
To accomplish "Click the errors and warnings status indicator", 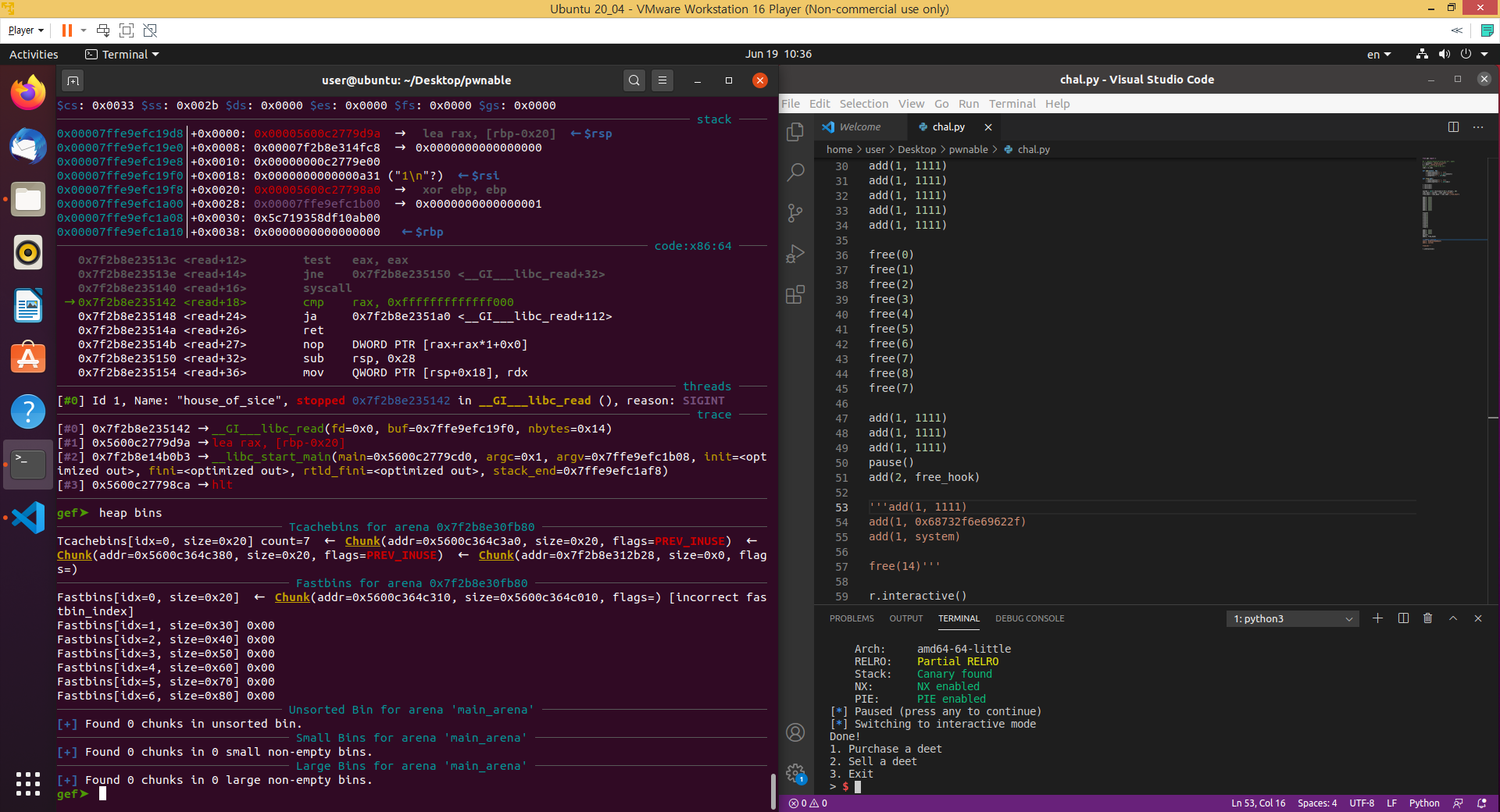I will pos(808,803).
